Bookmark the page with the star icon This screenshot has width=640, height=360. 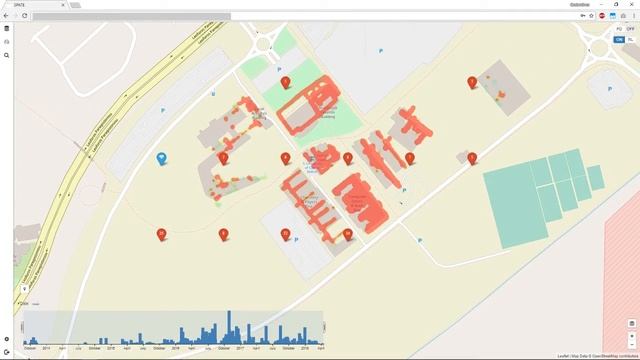click(x=591, y=16)
